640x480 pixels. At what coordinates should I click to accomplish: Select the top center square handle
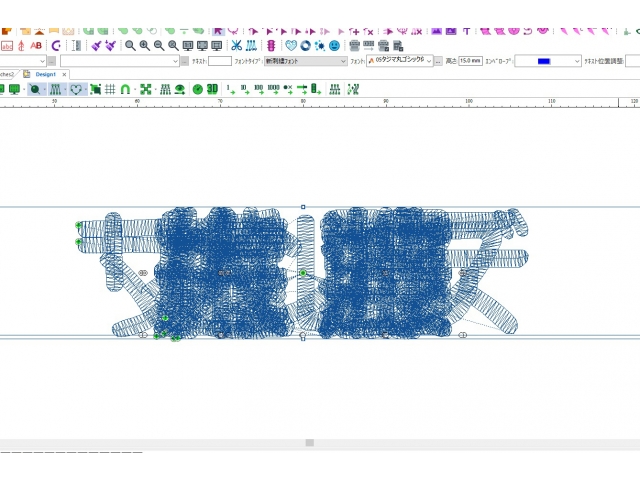[x=303, y=207]
